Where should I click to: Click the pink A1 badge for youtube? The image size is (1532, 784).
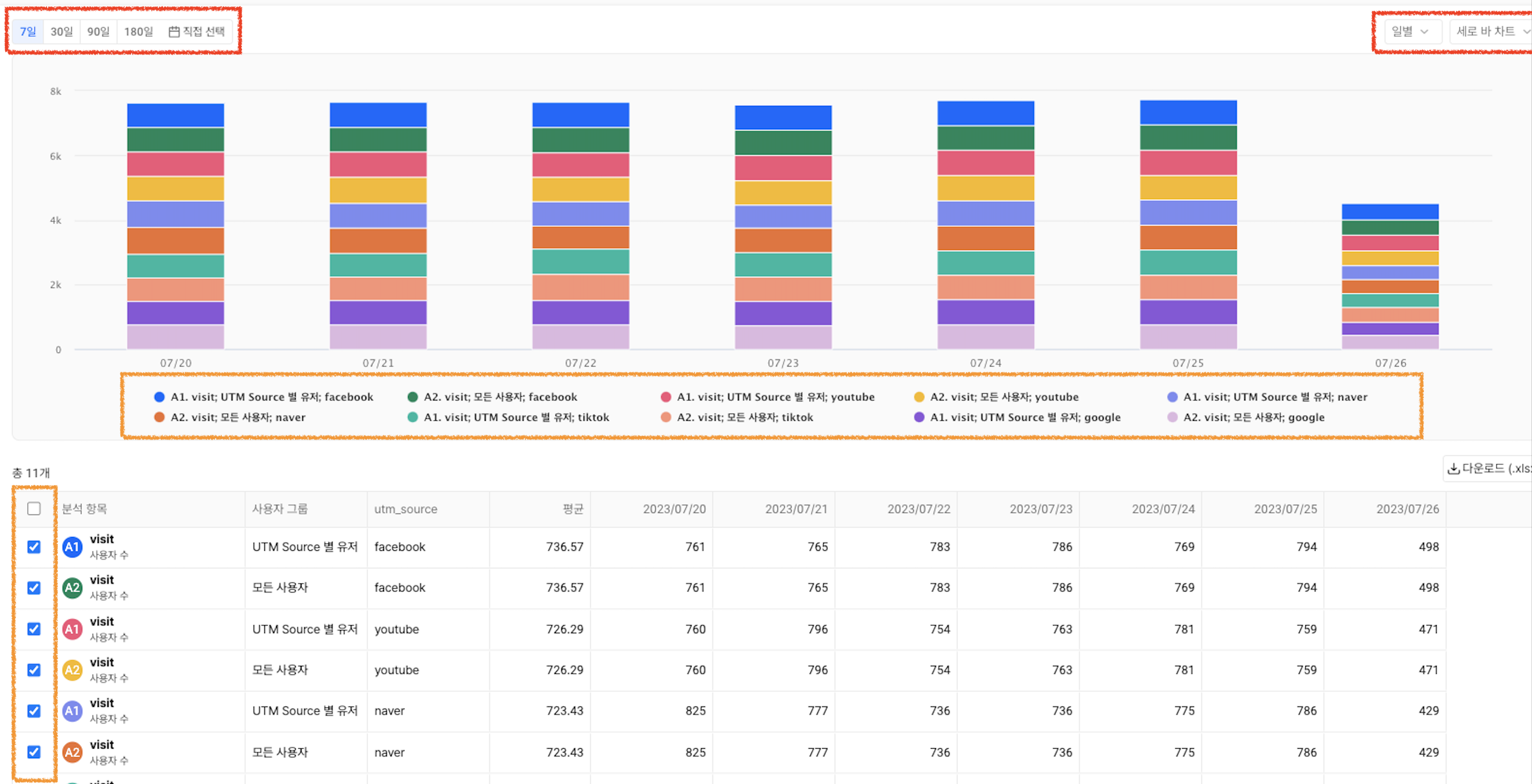click(x=72, y=629)
